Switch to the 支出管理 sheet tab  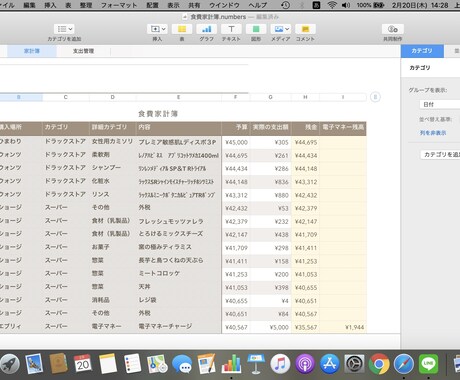[x=83, y=51]
